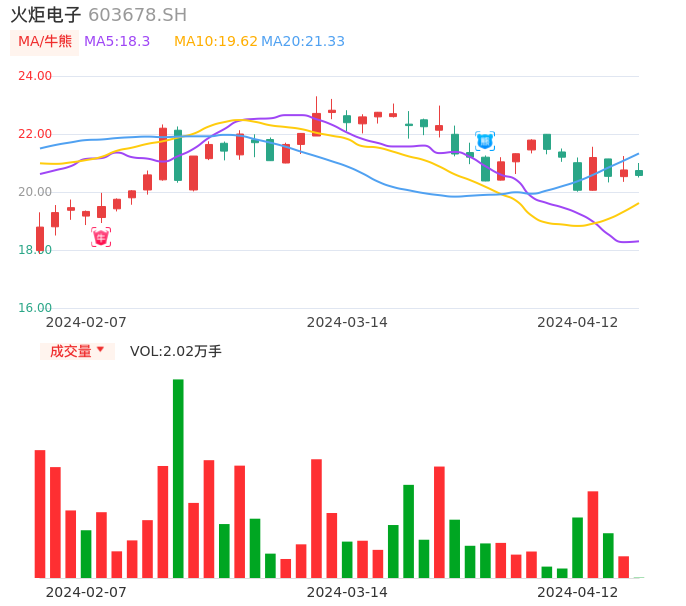Select the last small red volume bar

tap(624, 567)
